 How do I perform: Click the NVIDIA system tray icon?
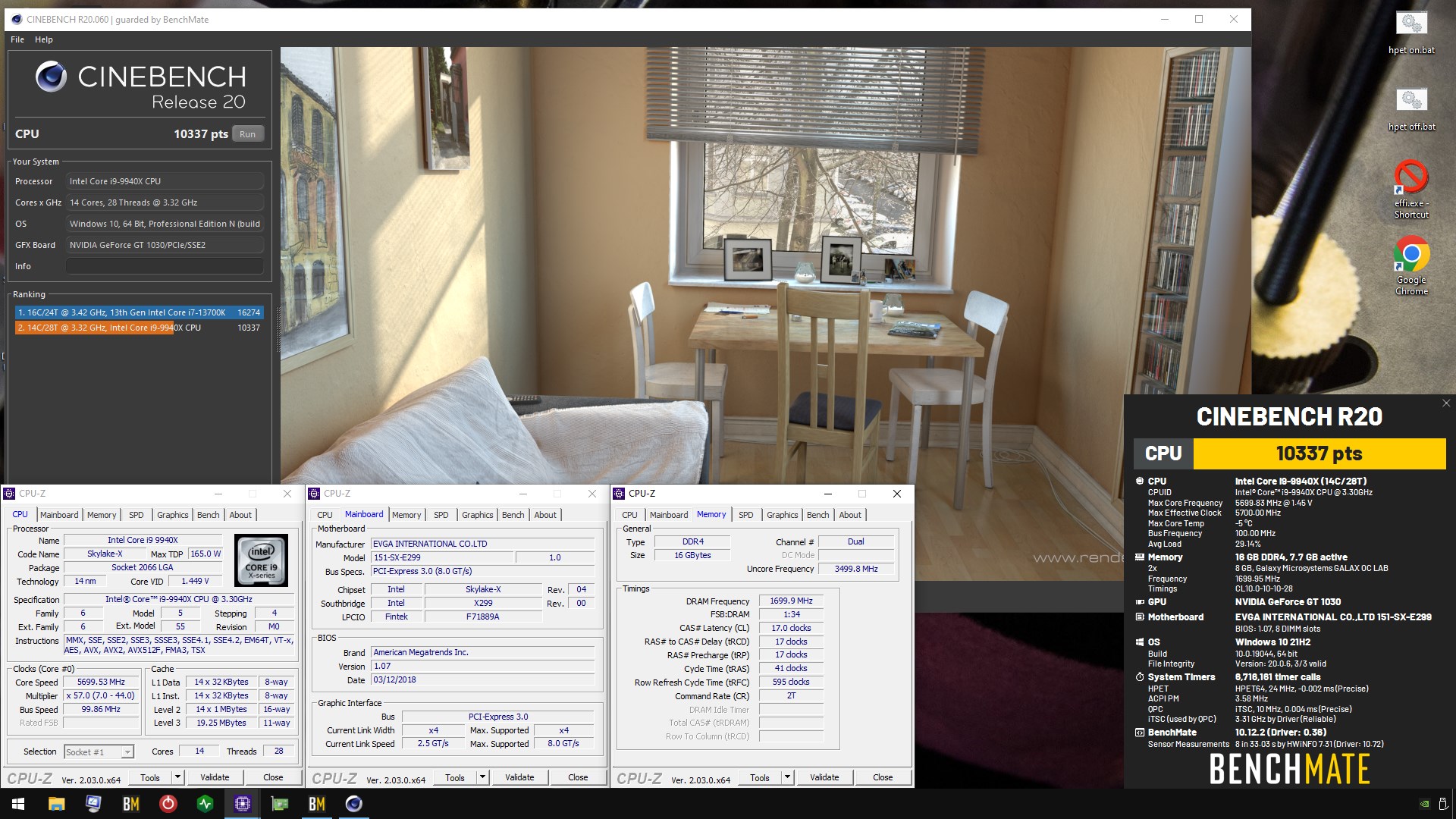tap(1425, 804)
